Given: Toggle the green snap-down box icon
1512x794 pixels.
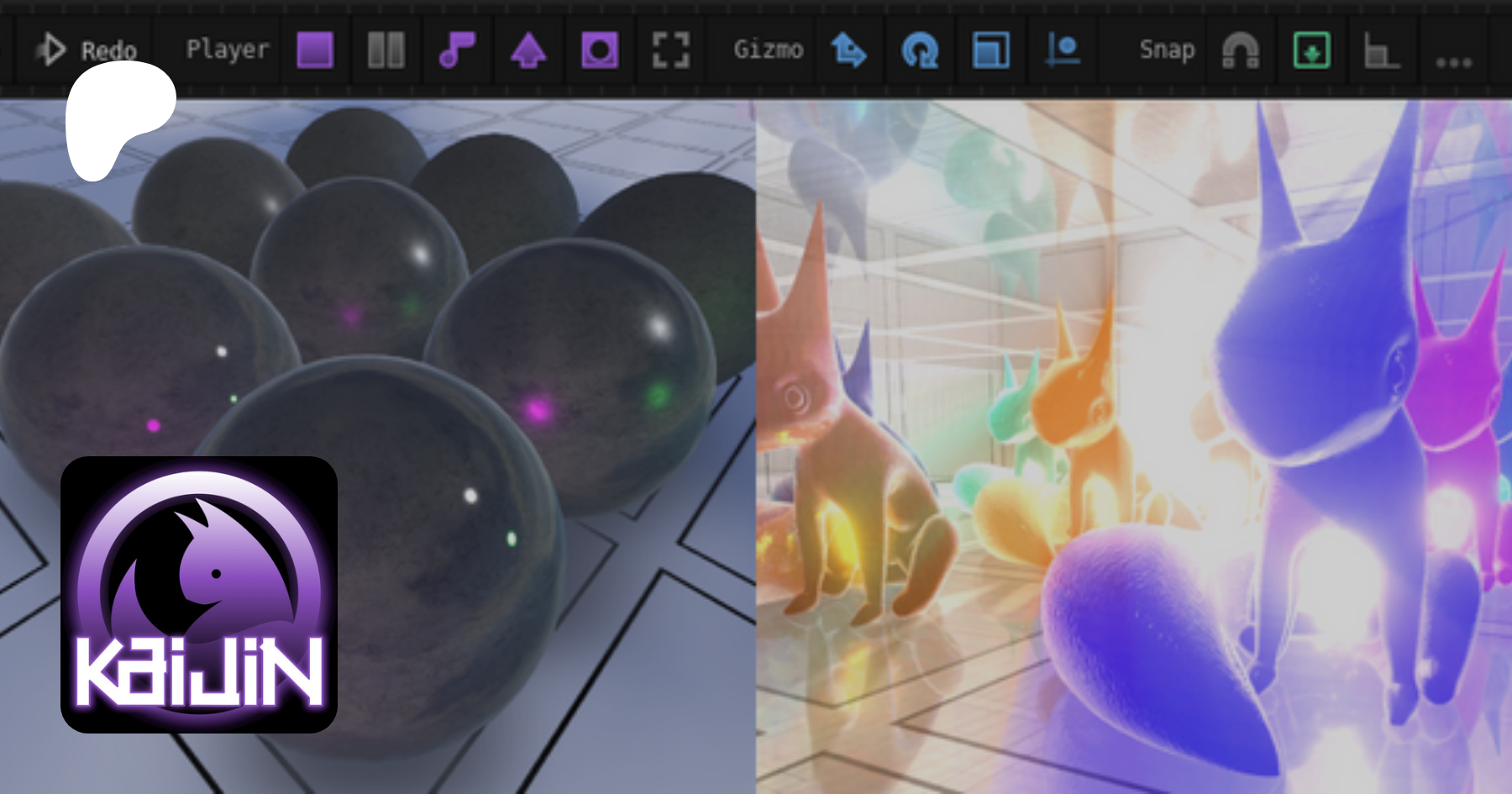Looking at the screenshot, I should 1311,50.
